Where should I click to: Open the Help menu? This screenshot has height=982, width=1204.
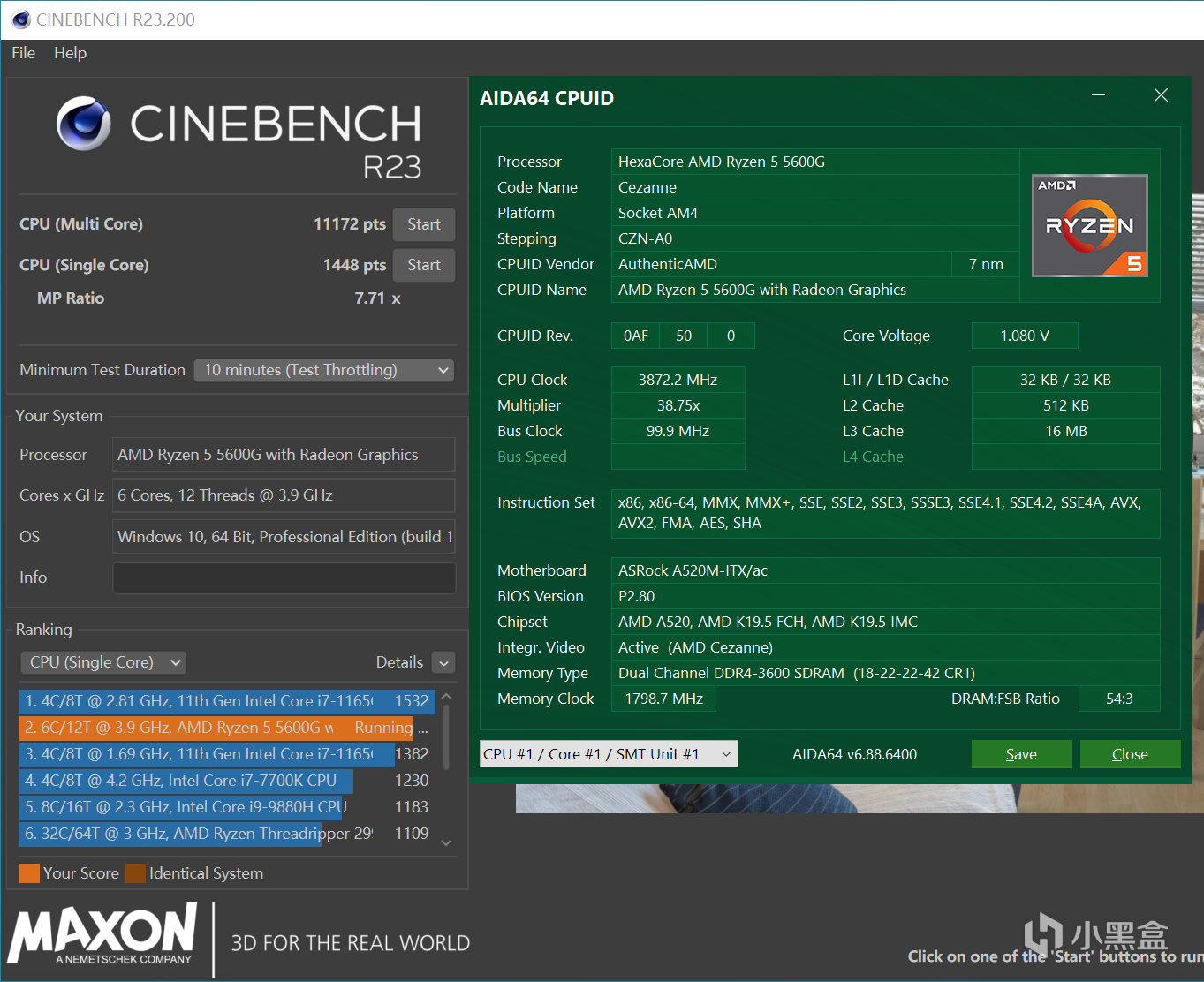(71, 53)
